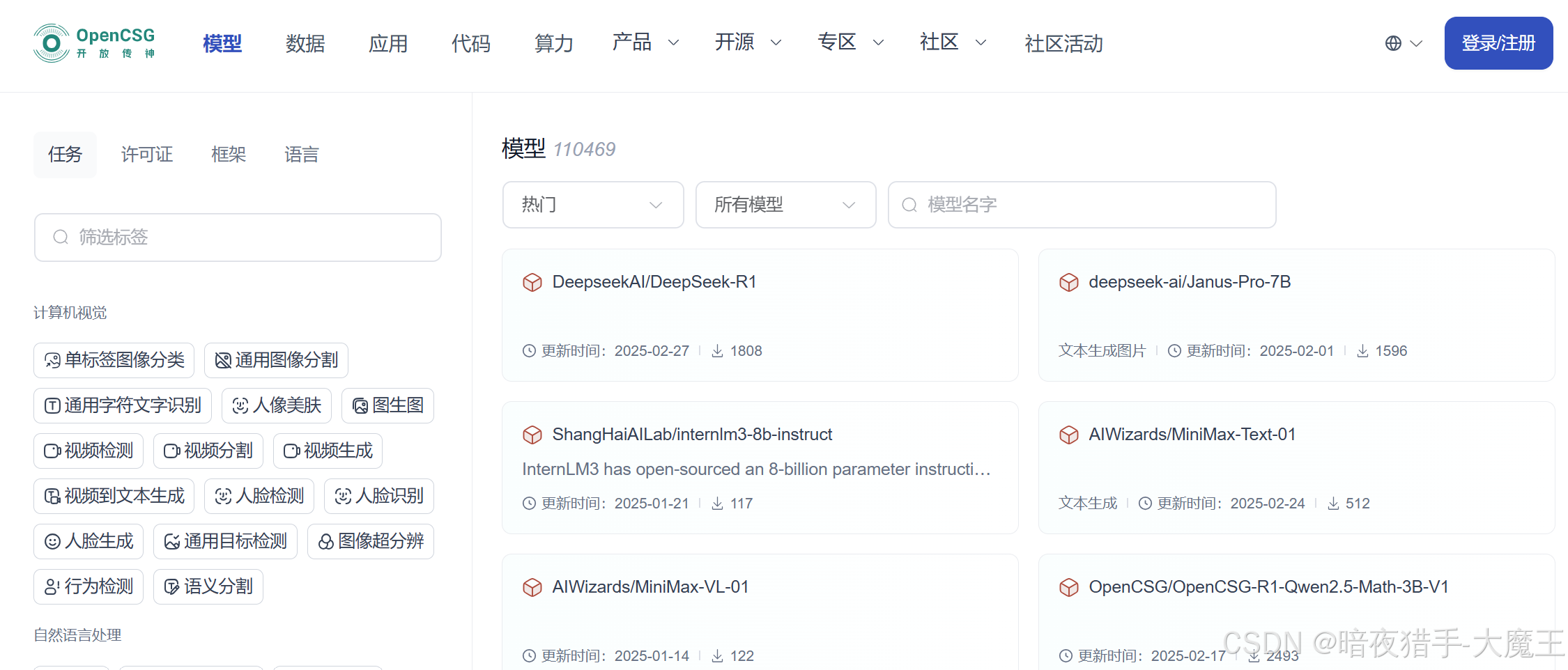Click the cube icon beside AIWizards/MiniMax-Text-01
Screen dimensions: 1568x670
(x=1069, y=435)
